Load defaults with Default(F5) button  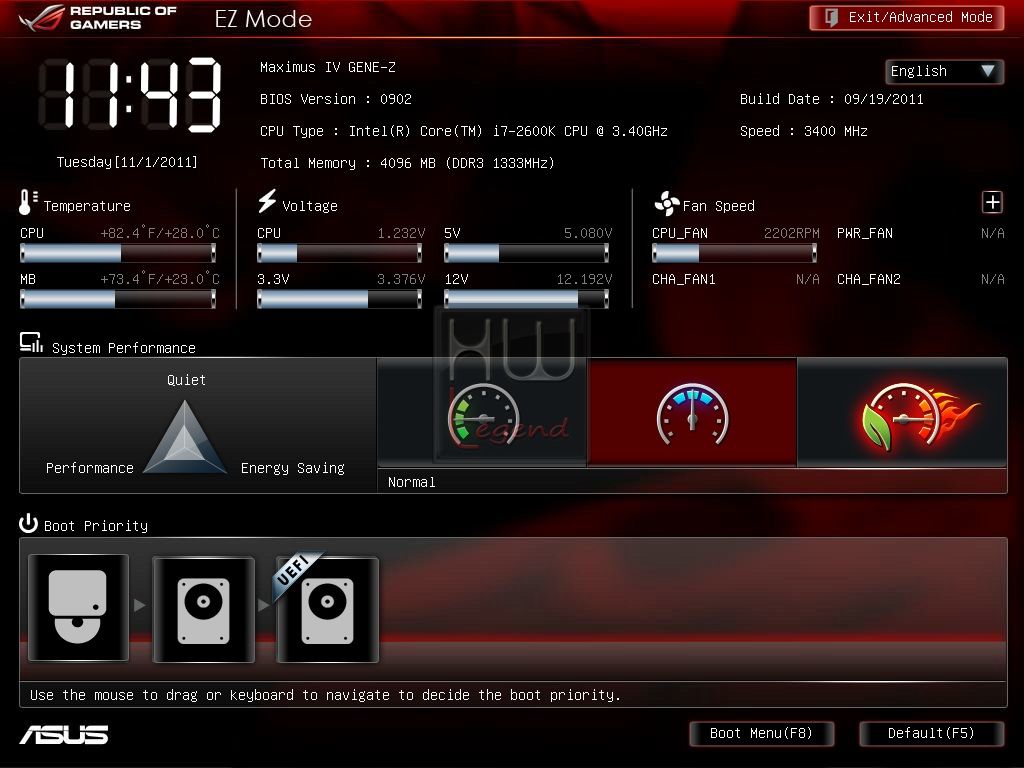pos(931,733)
